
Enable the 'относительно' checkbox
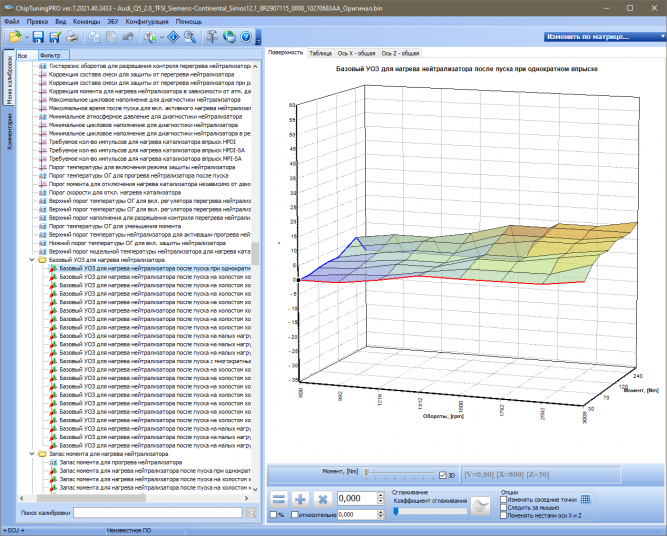295,515
